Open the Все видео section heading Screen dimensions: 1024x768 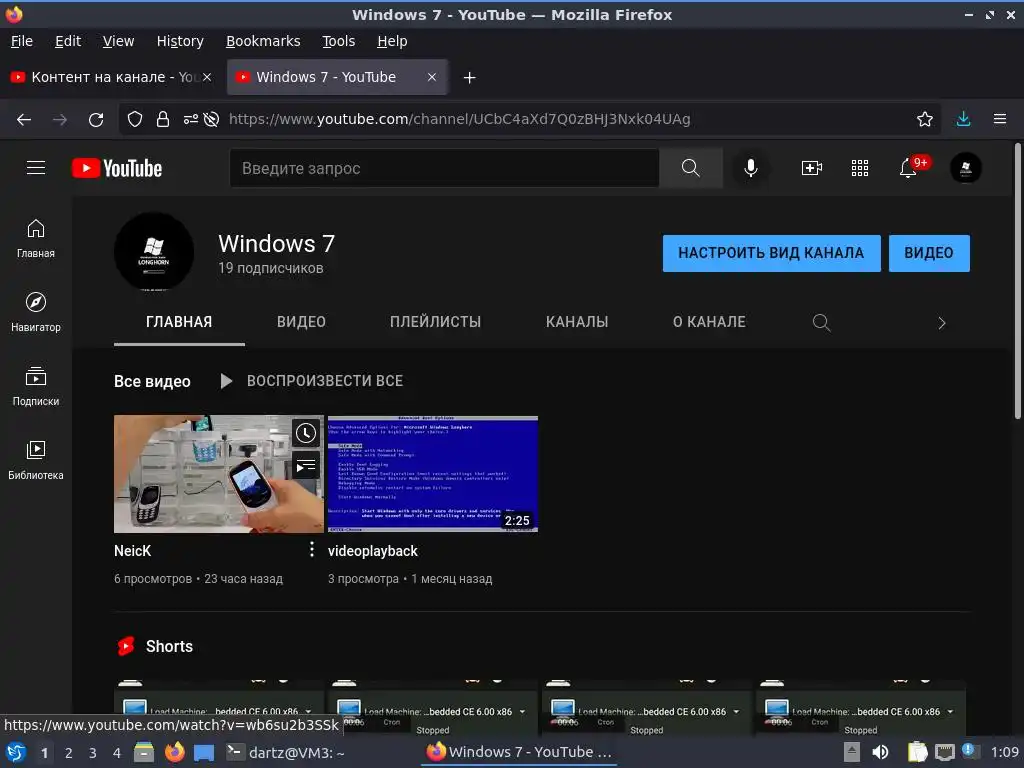point(152,381)
